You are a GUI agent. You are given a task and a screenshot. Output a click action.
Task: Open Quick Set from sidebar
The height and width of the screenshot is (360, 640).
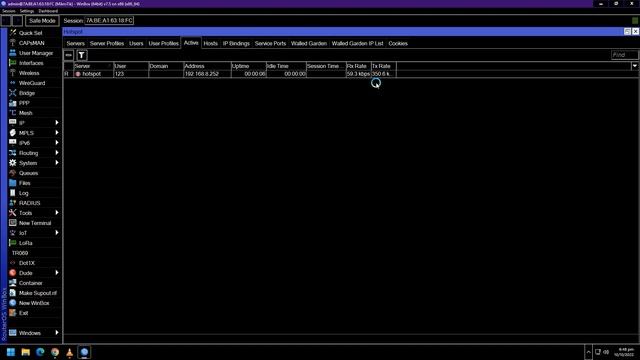(31, 33)
